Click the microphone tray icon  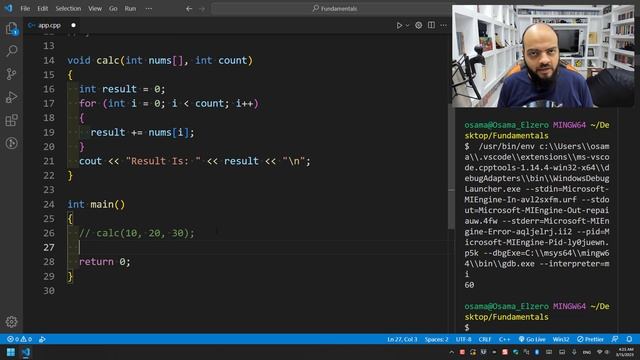click(574, 352)
